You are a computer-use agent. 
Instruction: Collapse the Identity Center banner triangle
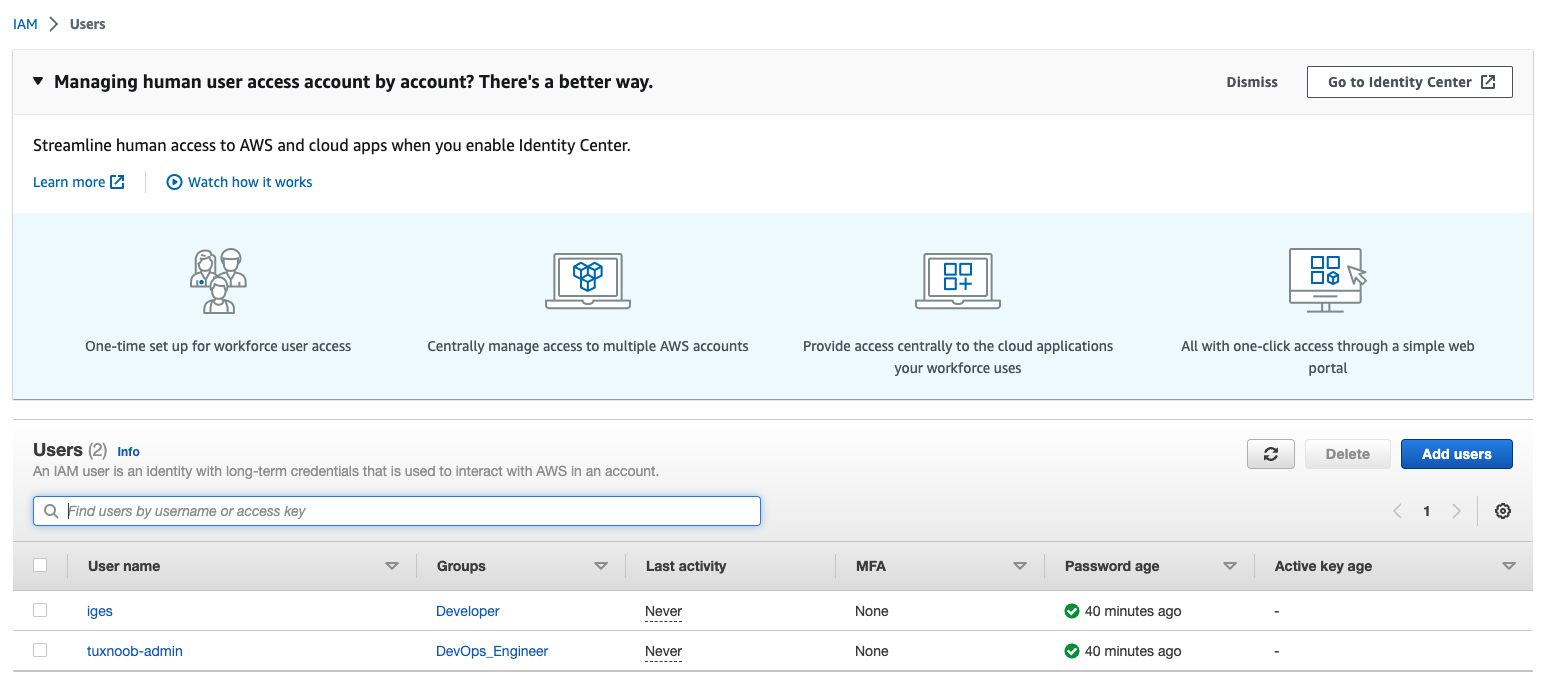(38, 82)
